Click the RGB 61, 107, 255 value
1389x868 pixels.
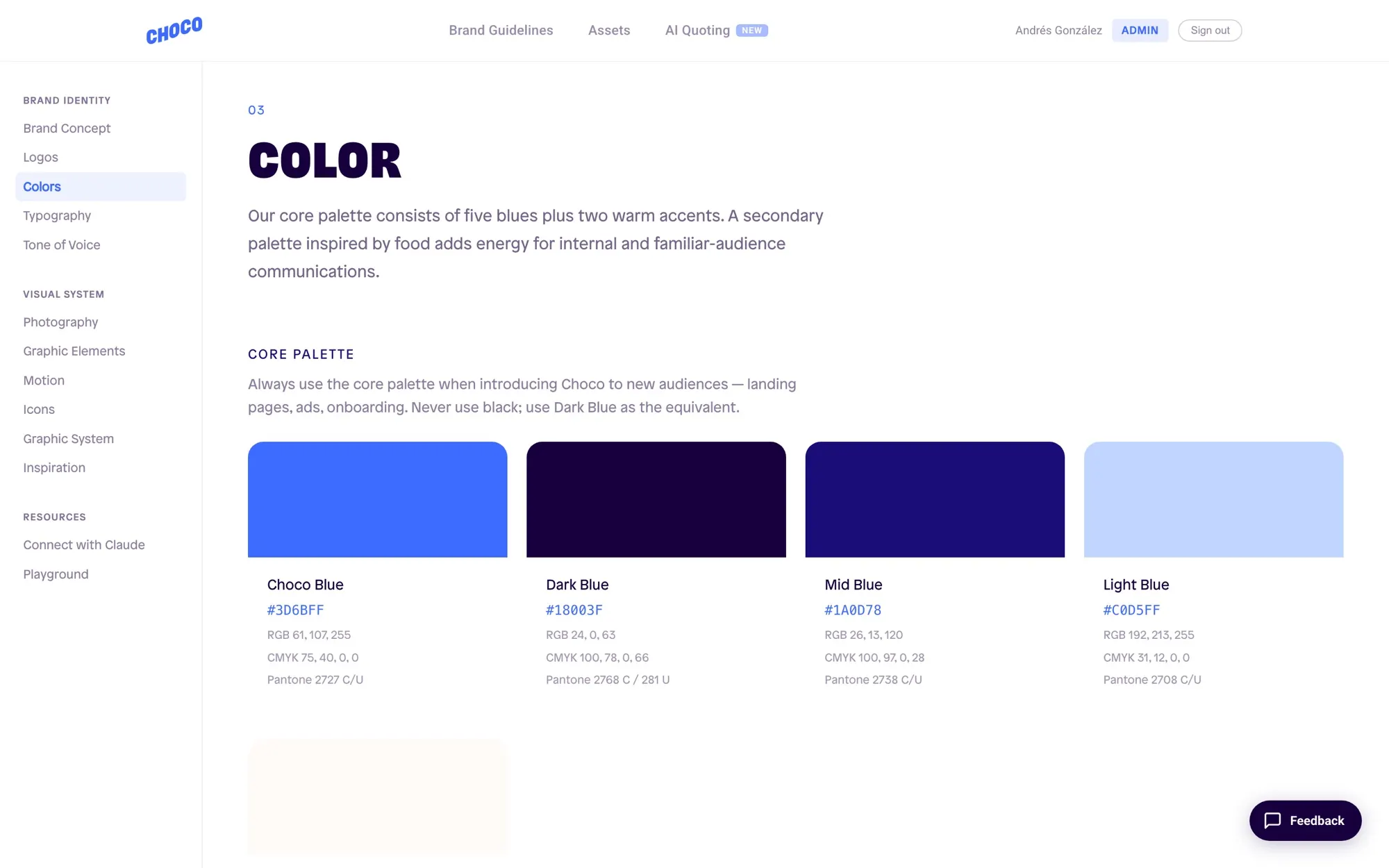(x=309, y=635)
